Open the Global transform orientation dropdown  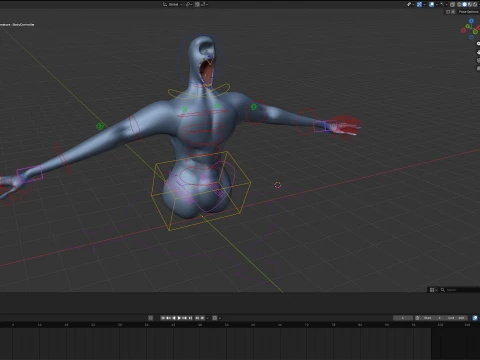tap(173, 4)
